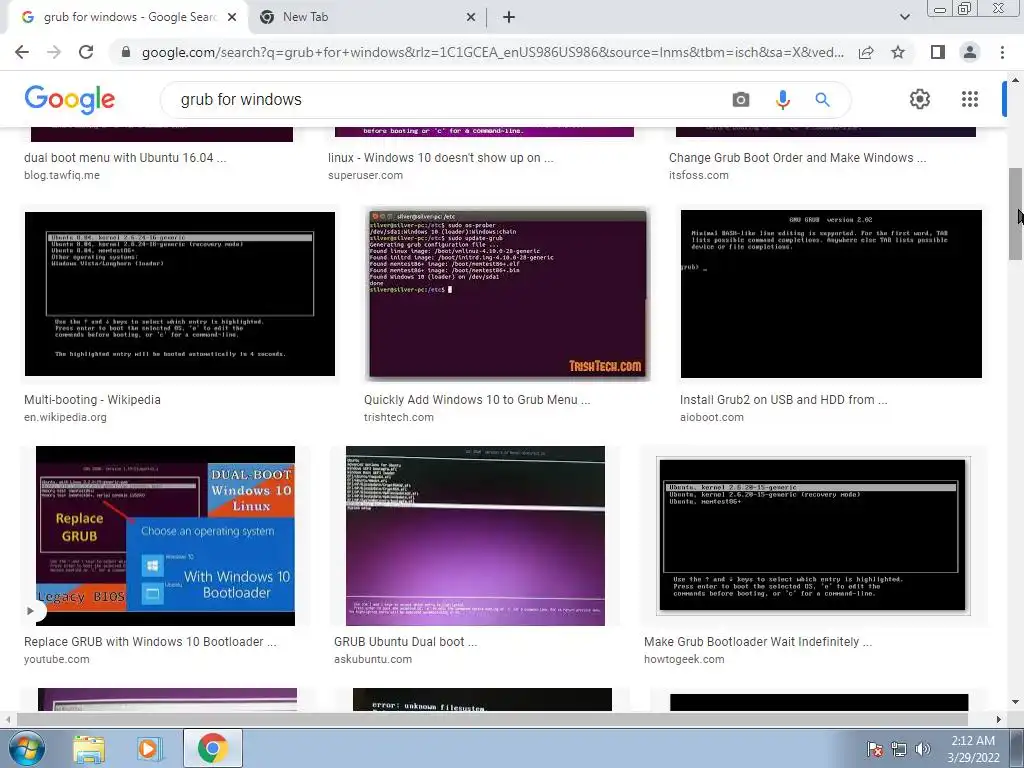Screen dimensions: 1024x768
Task: Click the vertical scrollbar thumb
Action: [1016, 214]
